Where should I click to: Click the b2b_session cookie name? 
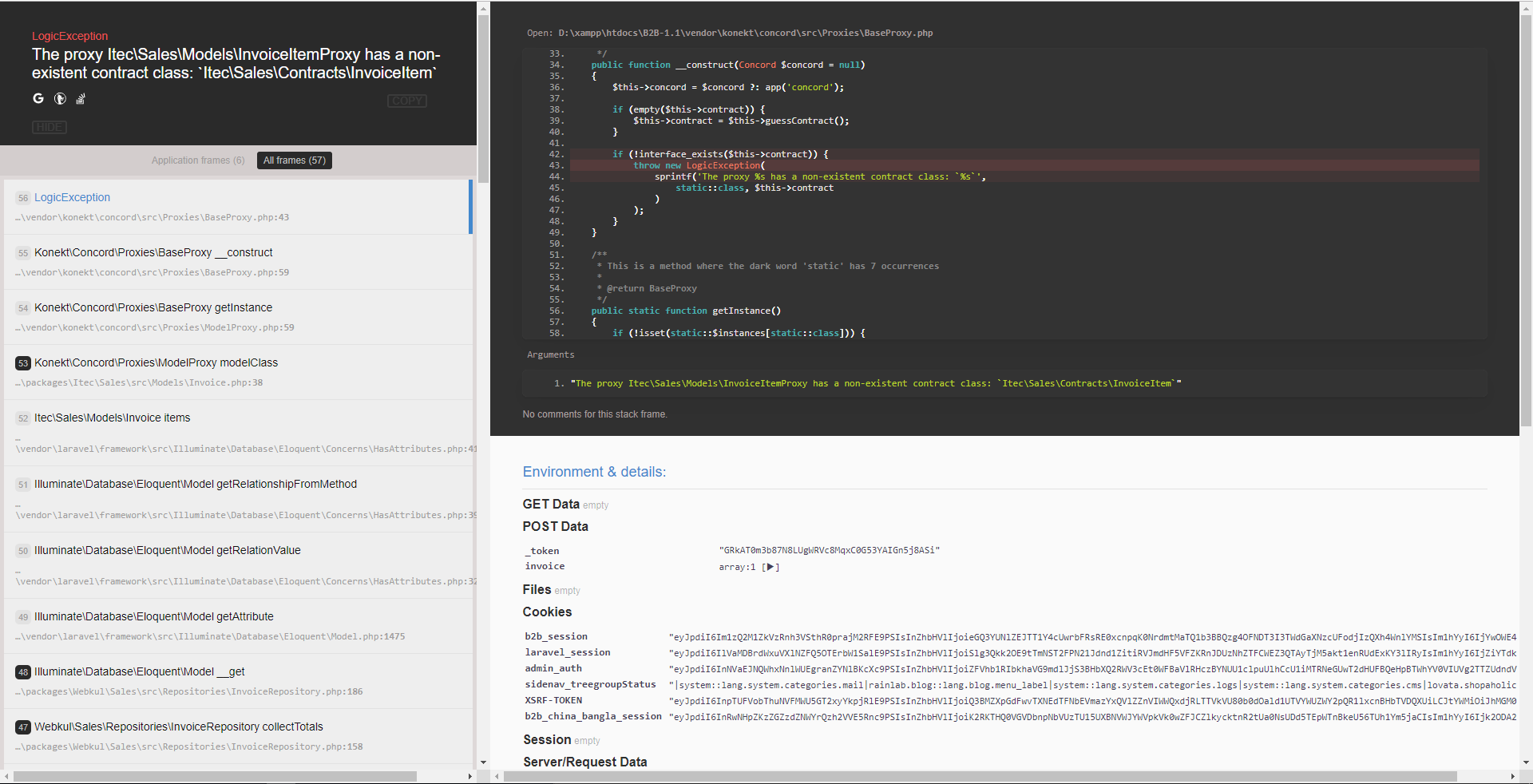556,636
